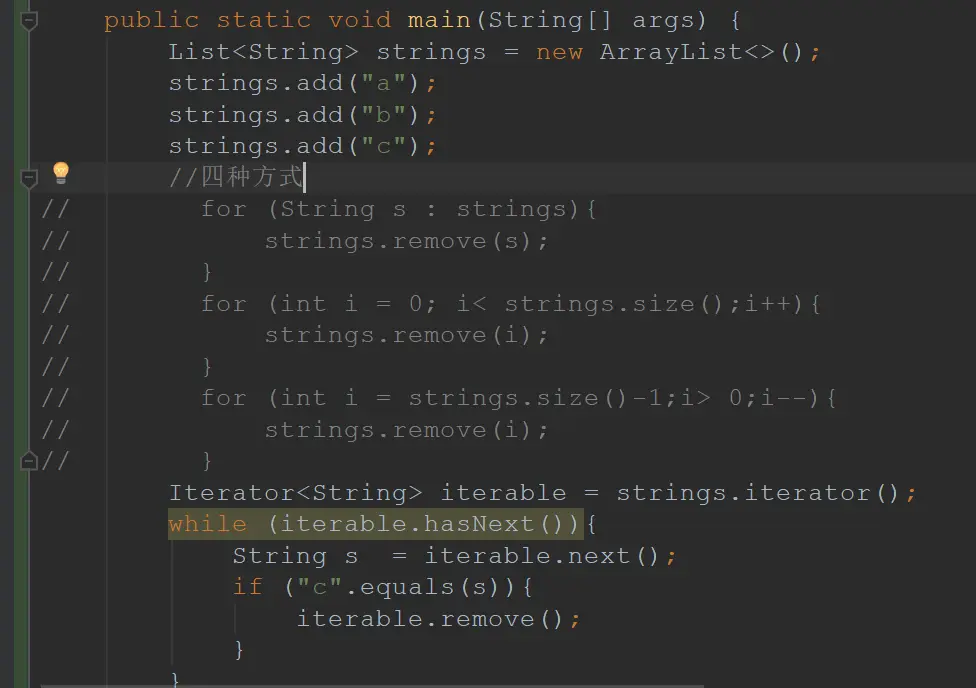976x688 pixels.
Task: Click the "c".equals(s) condition
Action: (398, 587)
